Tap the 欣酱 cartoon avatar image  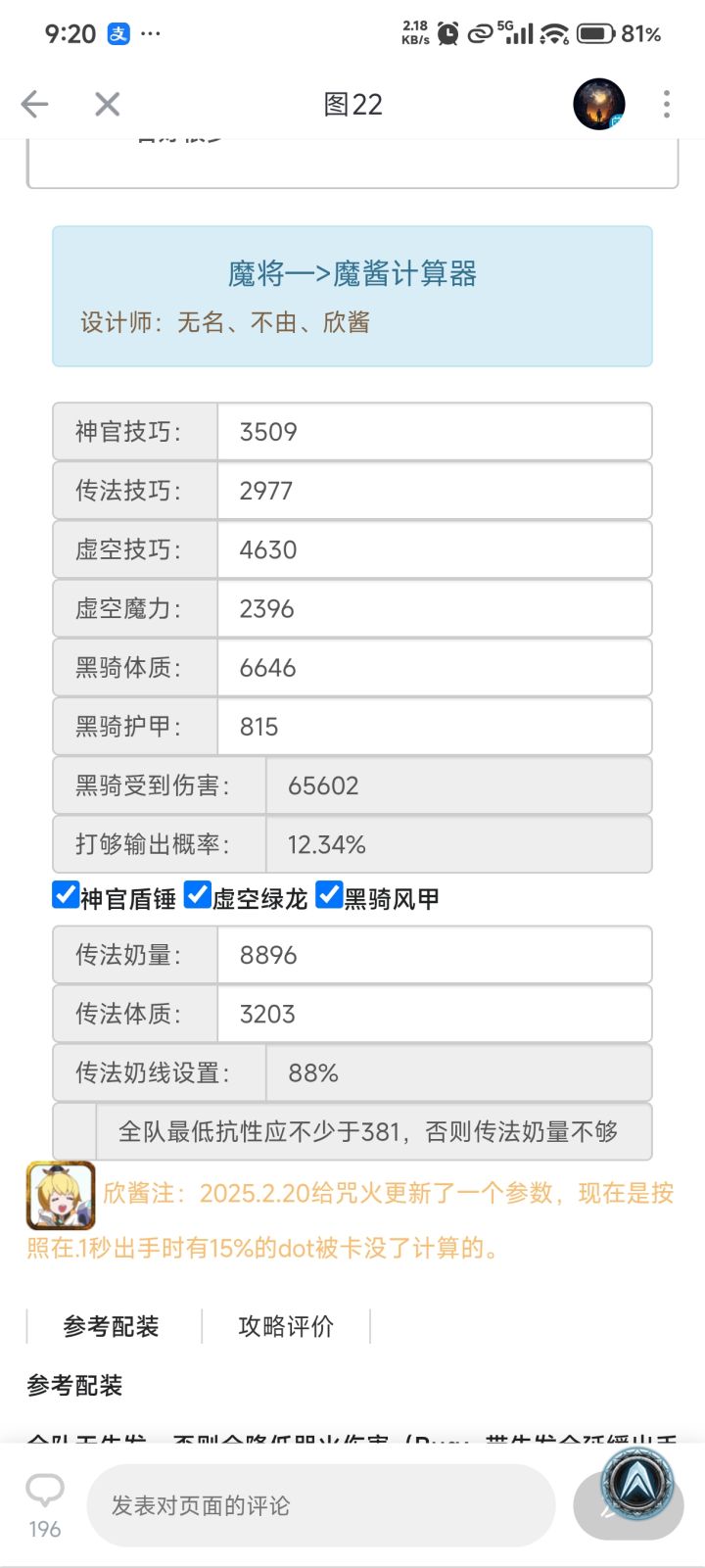pos(61,1195)
